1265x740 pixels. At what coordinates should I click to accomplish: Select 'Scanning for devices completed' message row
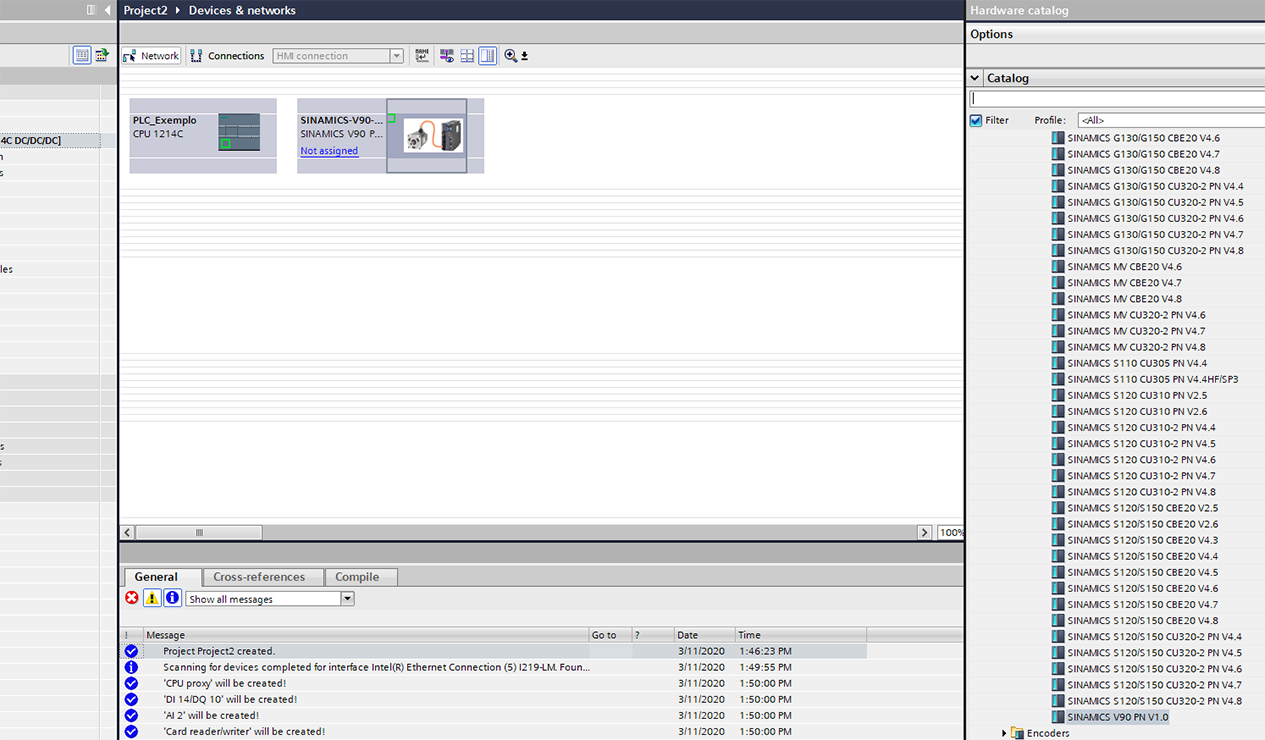coord(494,667)
